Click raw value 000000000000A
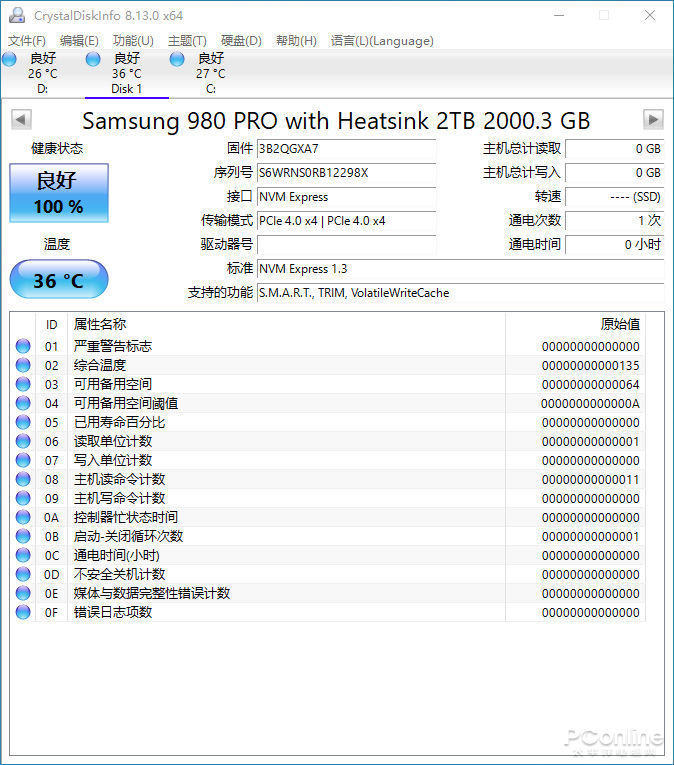 point(590,403)
